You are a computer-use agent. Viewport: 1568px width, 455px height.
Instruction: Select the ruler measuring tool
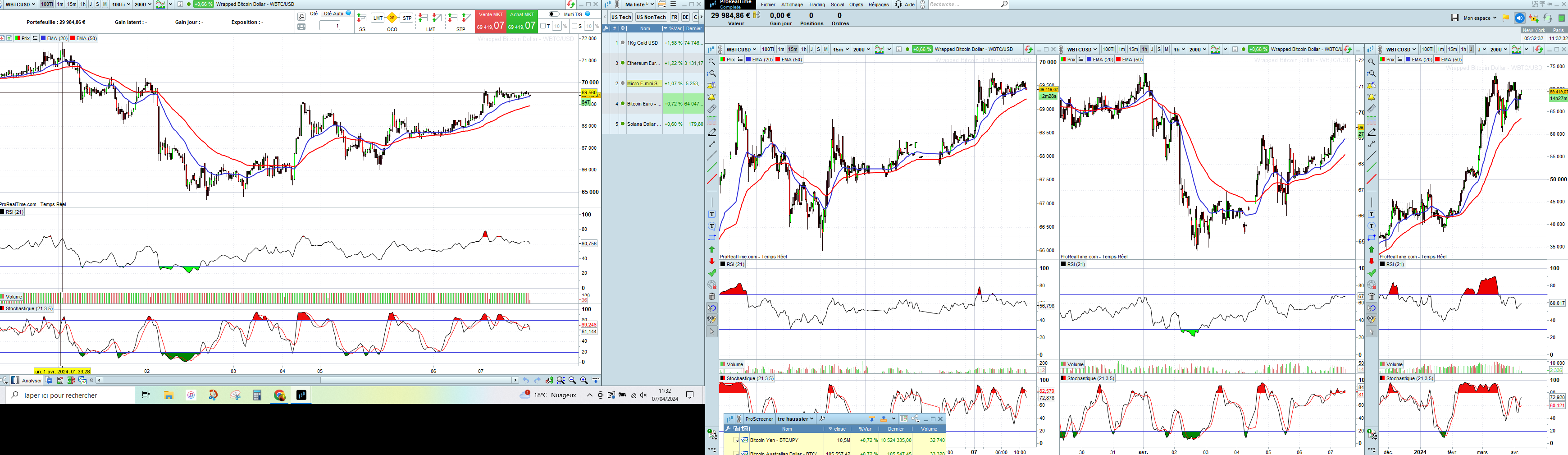pos(711,109)
